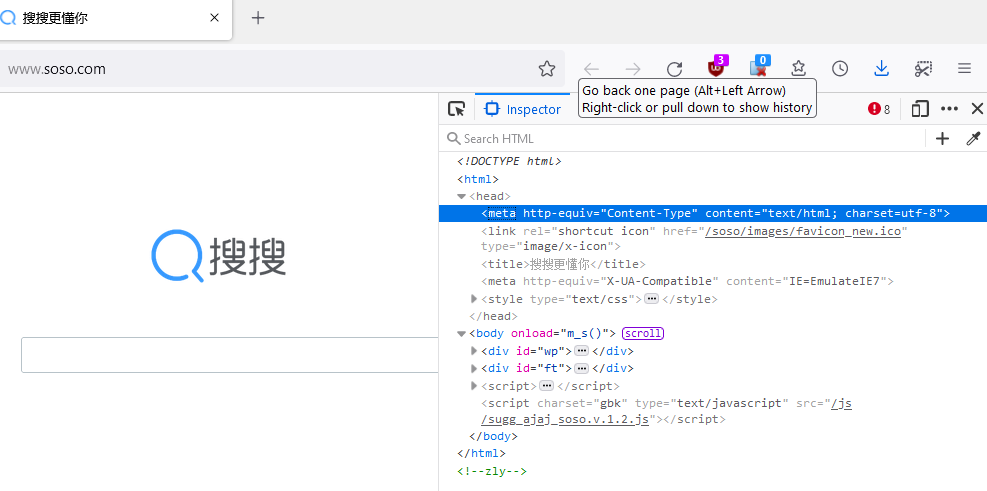Expand the style type="text/css" node

(474, 299)
